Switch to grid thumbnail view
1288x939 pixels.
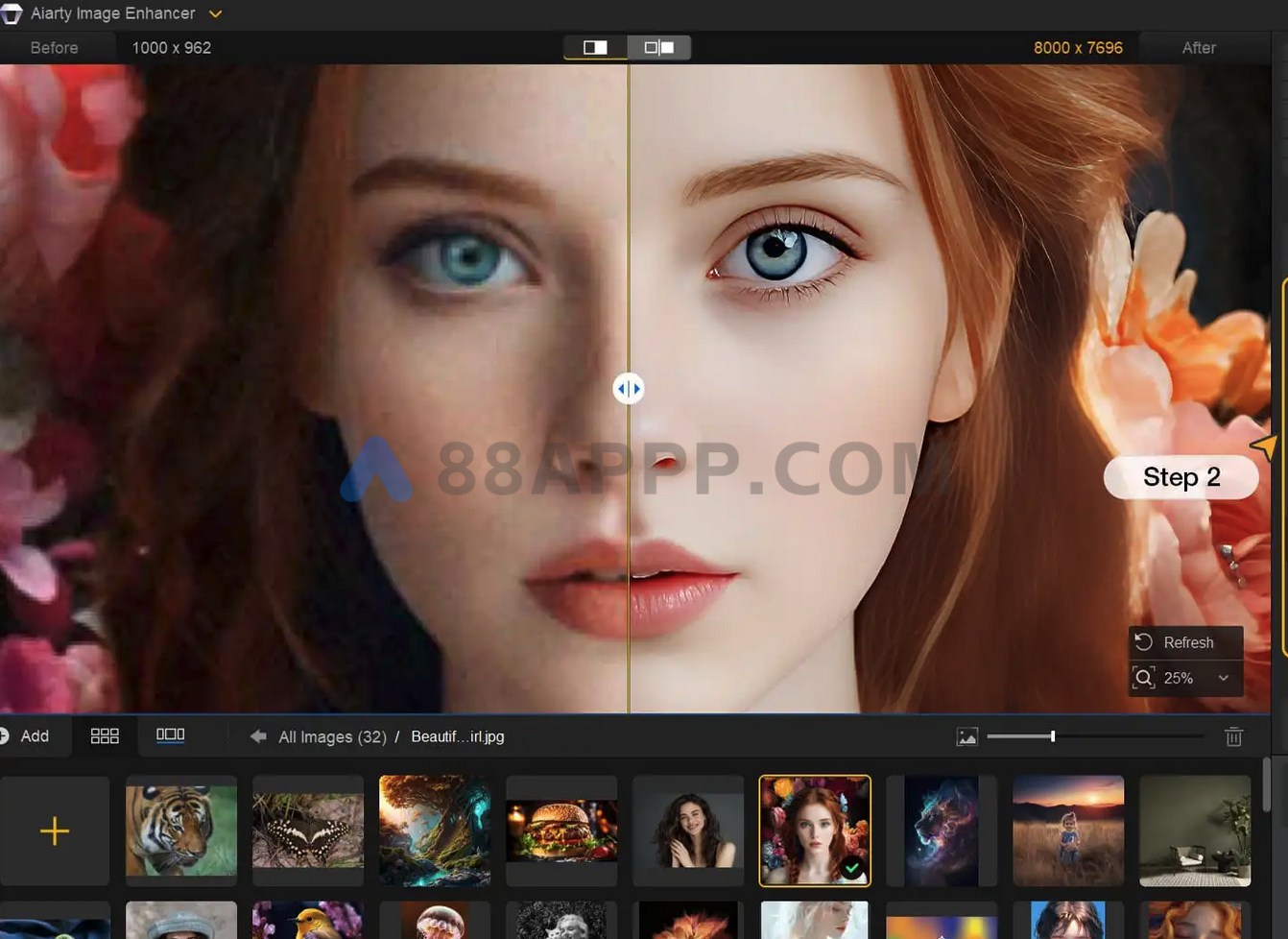click(x=105, y=736)
